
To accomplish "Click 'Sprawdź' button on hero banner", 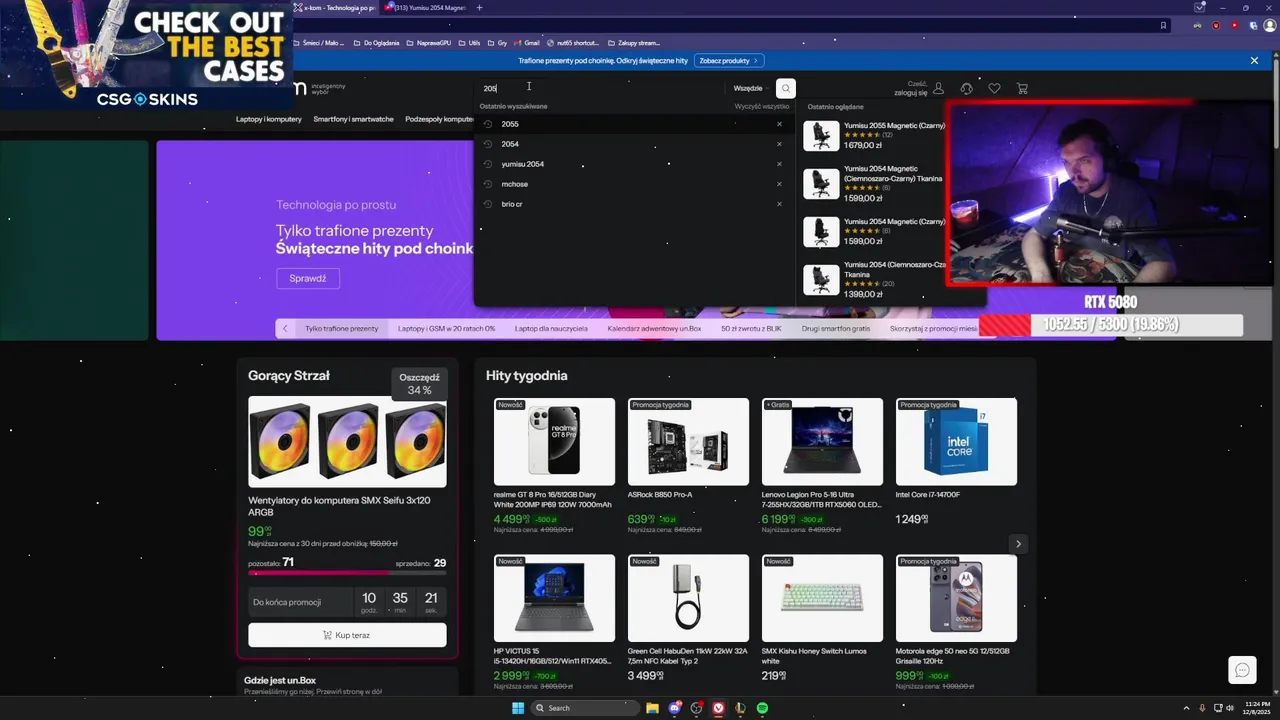I will (308, 278).
